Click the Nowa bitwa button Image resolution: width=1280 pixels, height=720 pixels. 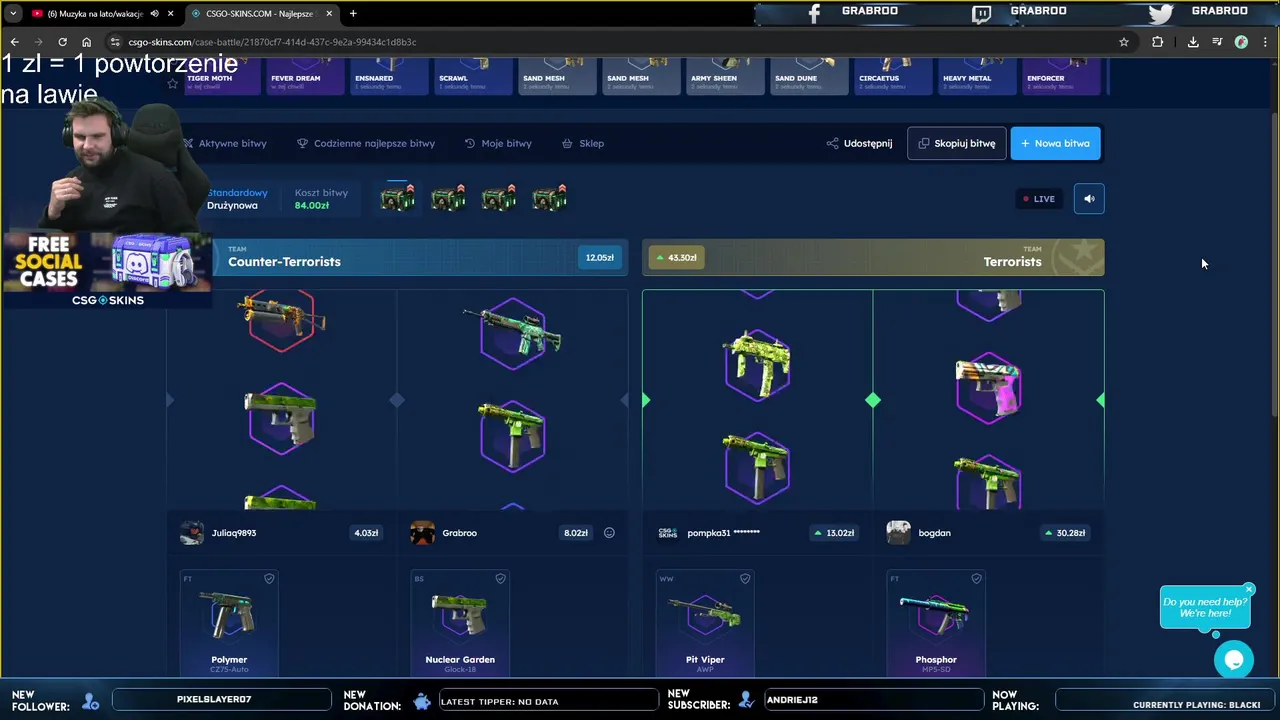tap(1055, 143)
